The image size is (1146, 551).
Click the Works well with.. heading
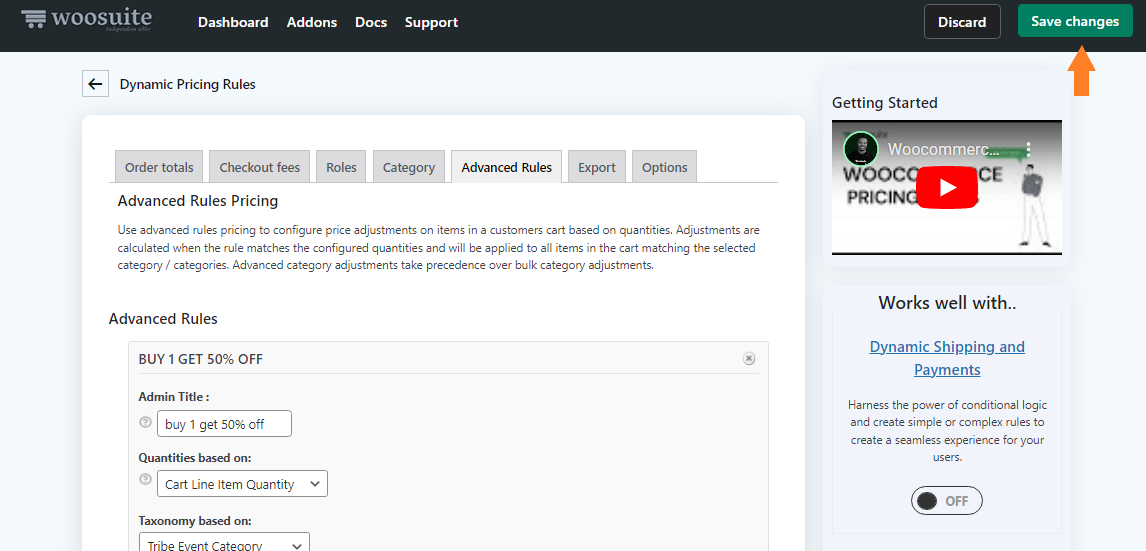[947, 303]
